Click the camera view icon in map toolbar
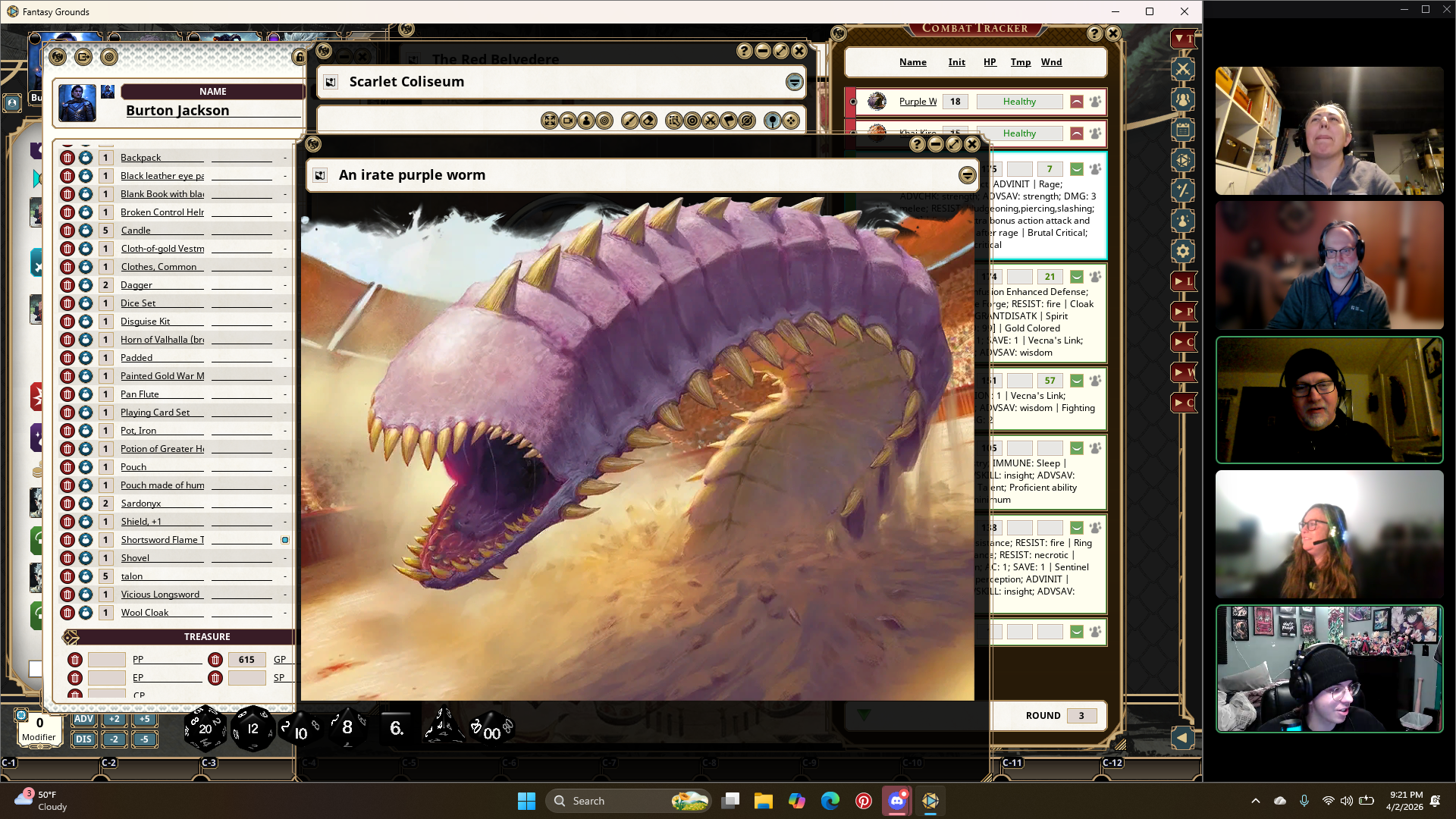 tap(568, 121)
